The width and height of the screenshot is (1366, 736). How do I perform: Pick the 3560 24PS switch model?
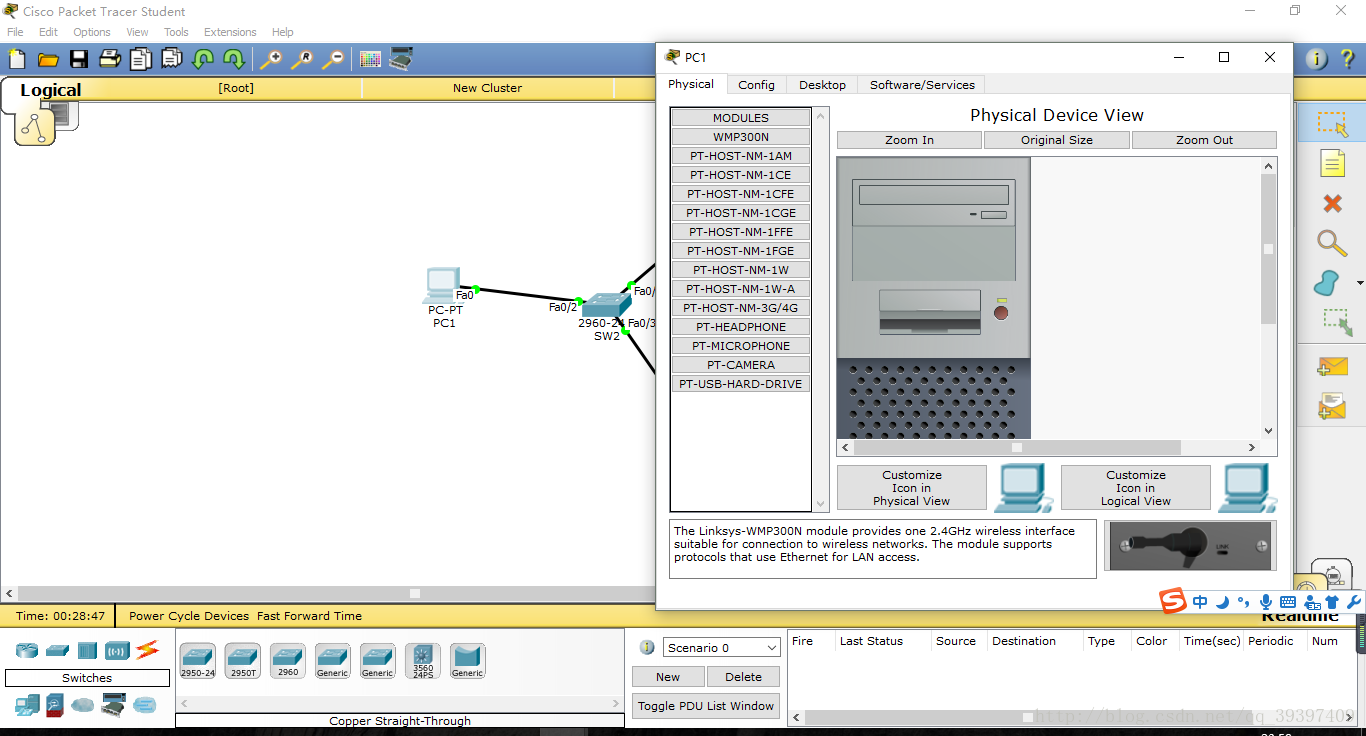(x=423, y=661)
